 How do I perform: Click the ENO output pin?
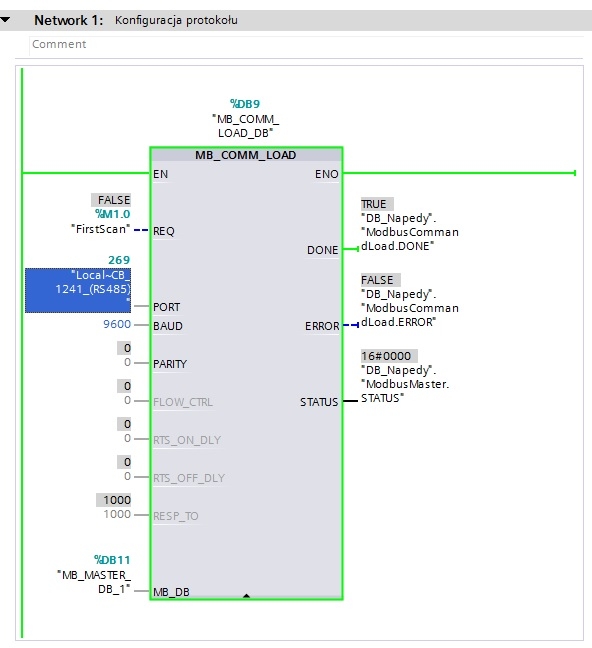[x=327, y=174]
